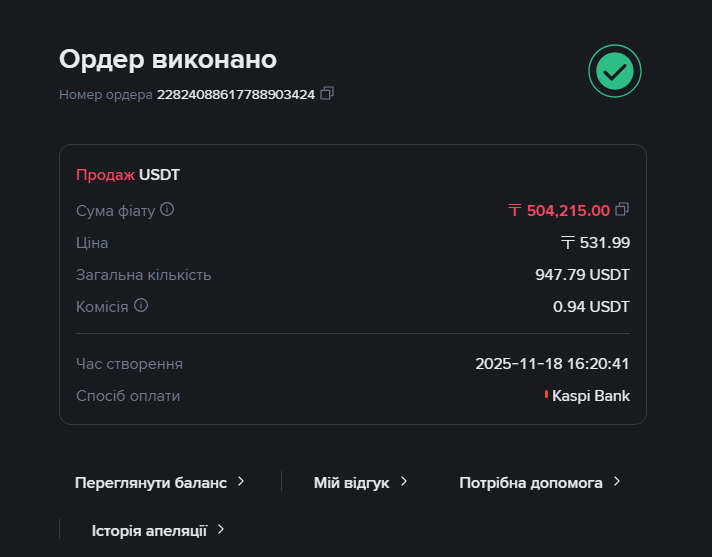The height and width of the screenshot is (557, 712).
Task: Select the order number 22824088617788903424
Action: point(236,95)
